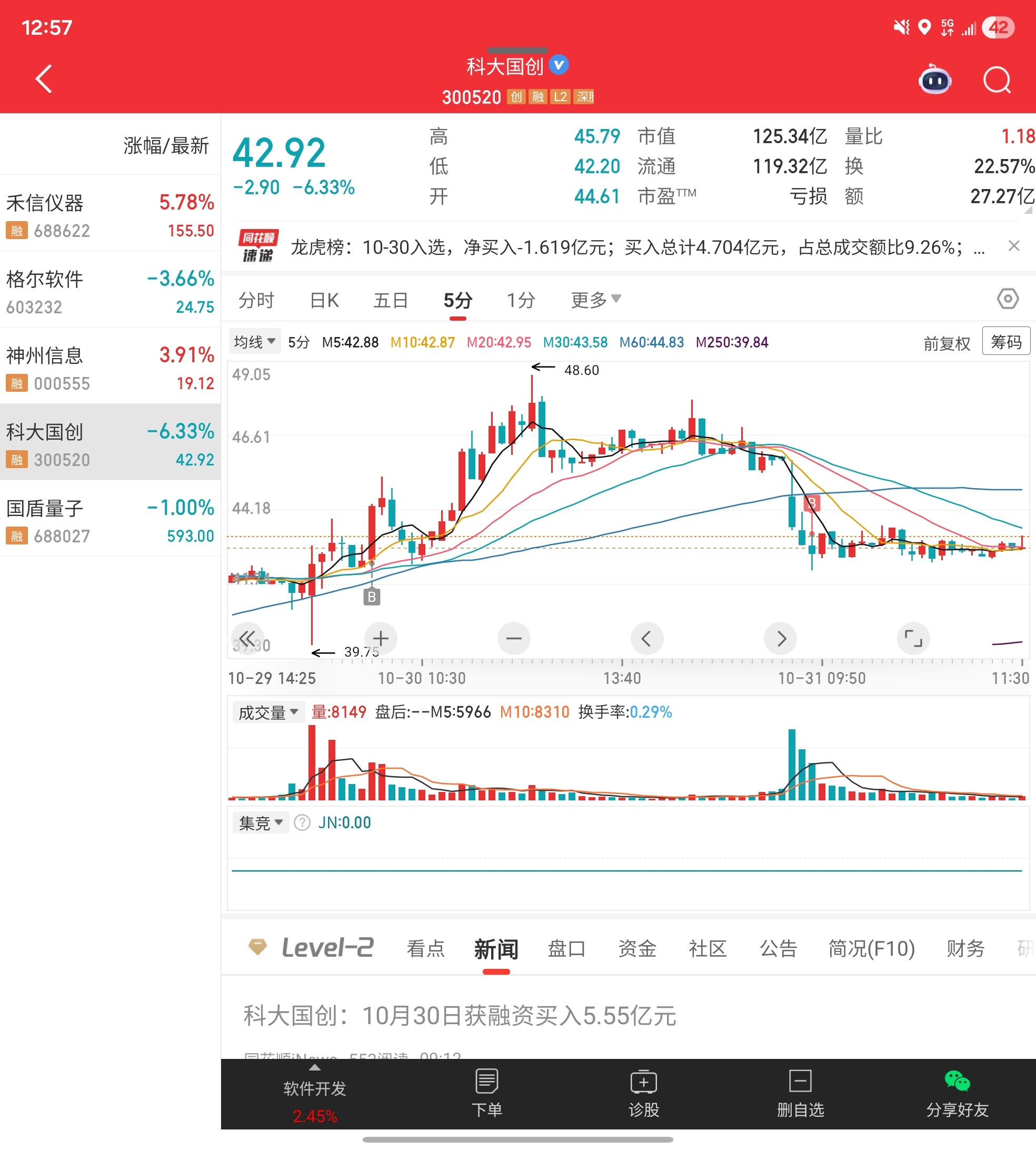Click the zoom-in plus chart button
Image resolution: width=1036 pixels, height=1150 pixels.
tap(380, 638)
